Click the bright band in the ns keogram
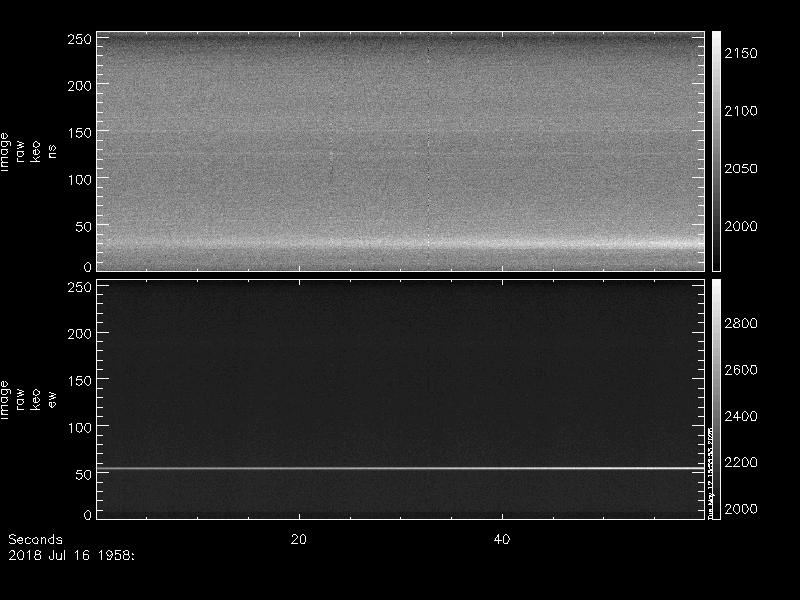 click(x=401, y=243)
